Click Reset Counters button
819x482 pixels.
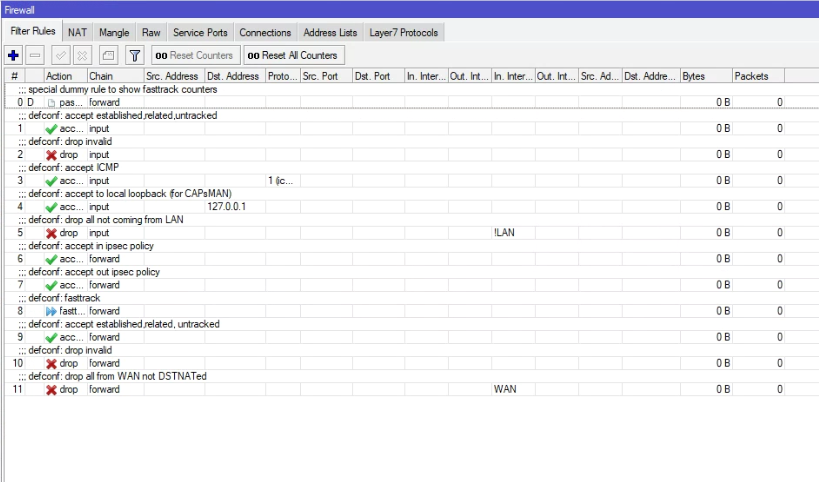coord(196,55)
